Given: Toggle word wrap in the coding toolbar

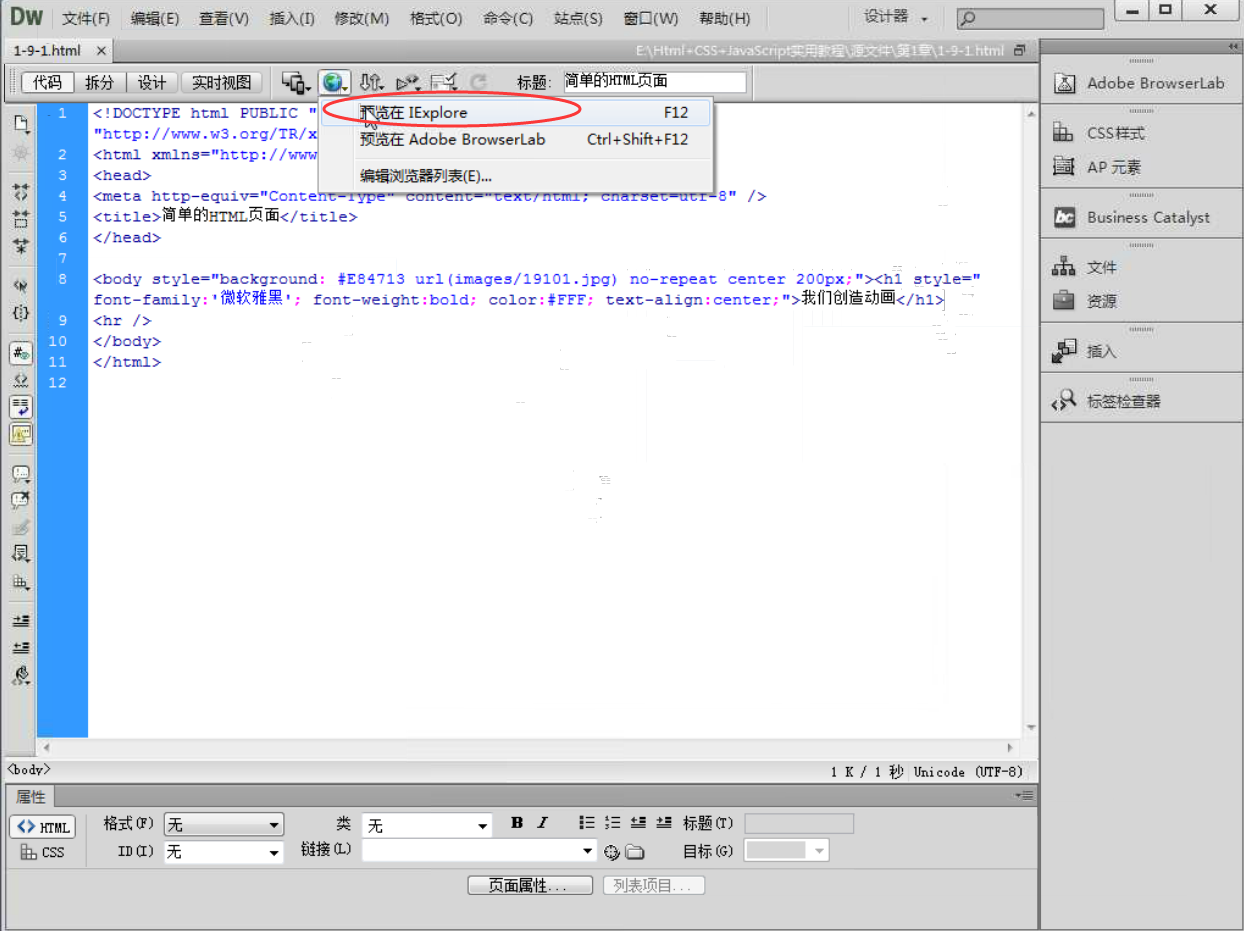Looking at the screenshot, I should [21, 407].
